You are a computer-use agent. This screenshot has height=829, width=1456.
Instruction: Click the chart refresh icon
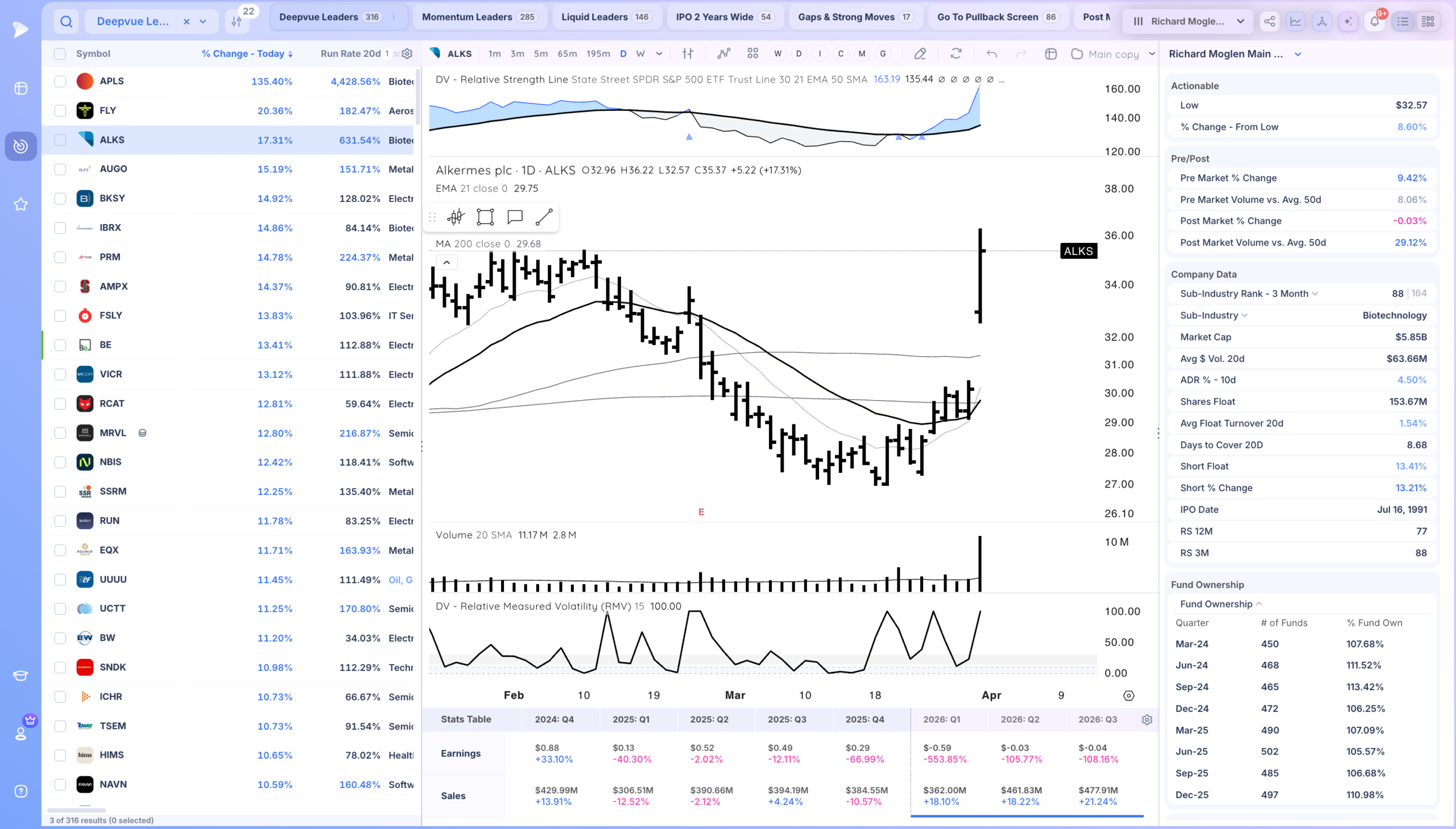point(956,53)
